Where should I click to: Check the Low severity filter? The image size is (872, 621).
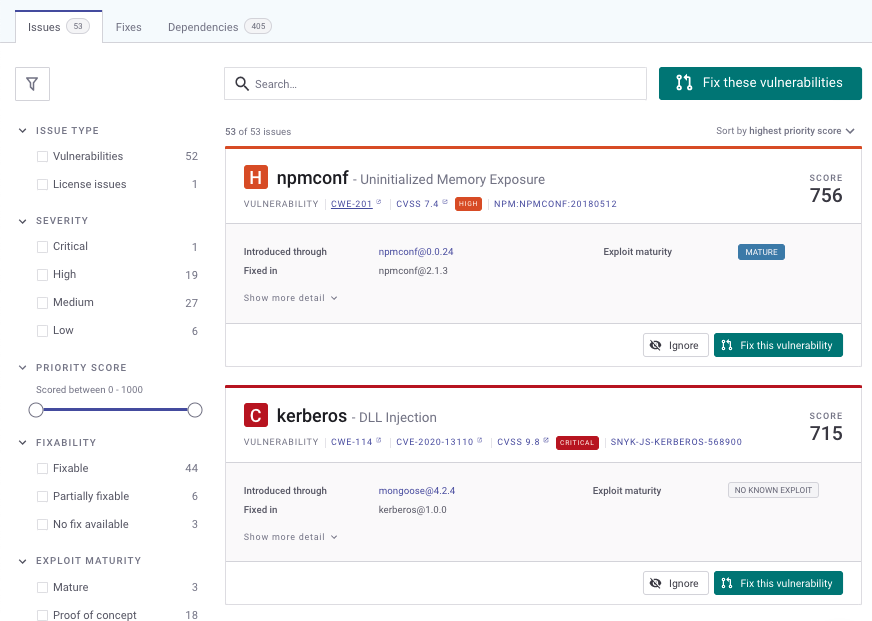42,331
